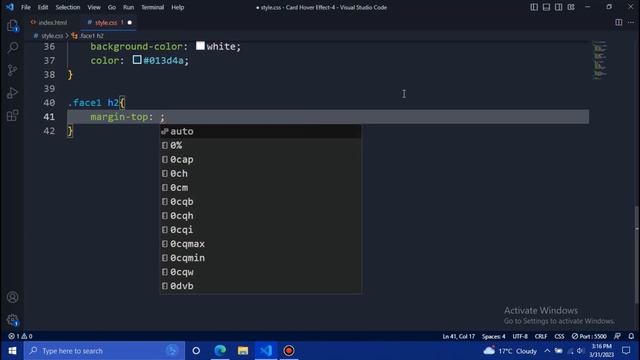Click the #013d4a color swatch on line 37
The height and width of the screenshot is (360, 640).
(x=137, y=60)
